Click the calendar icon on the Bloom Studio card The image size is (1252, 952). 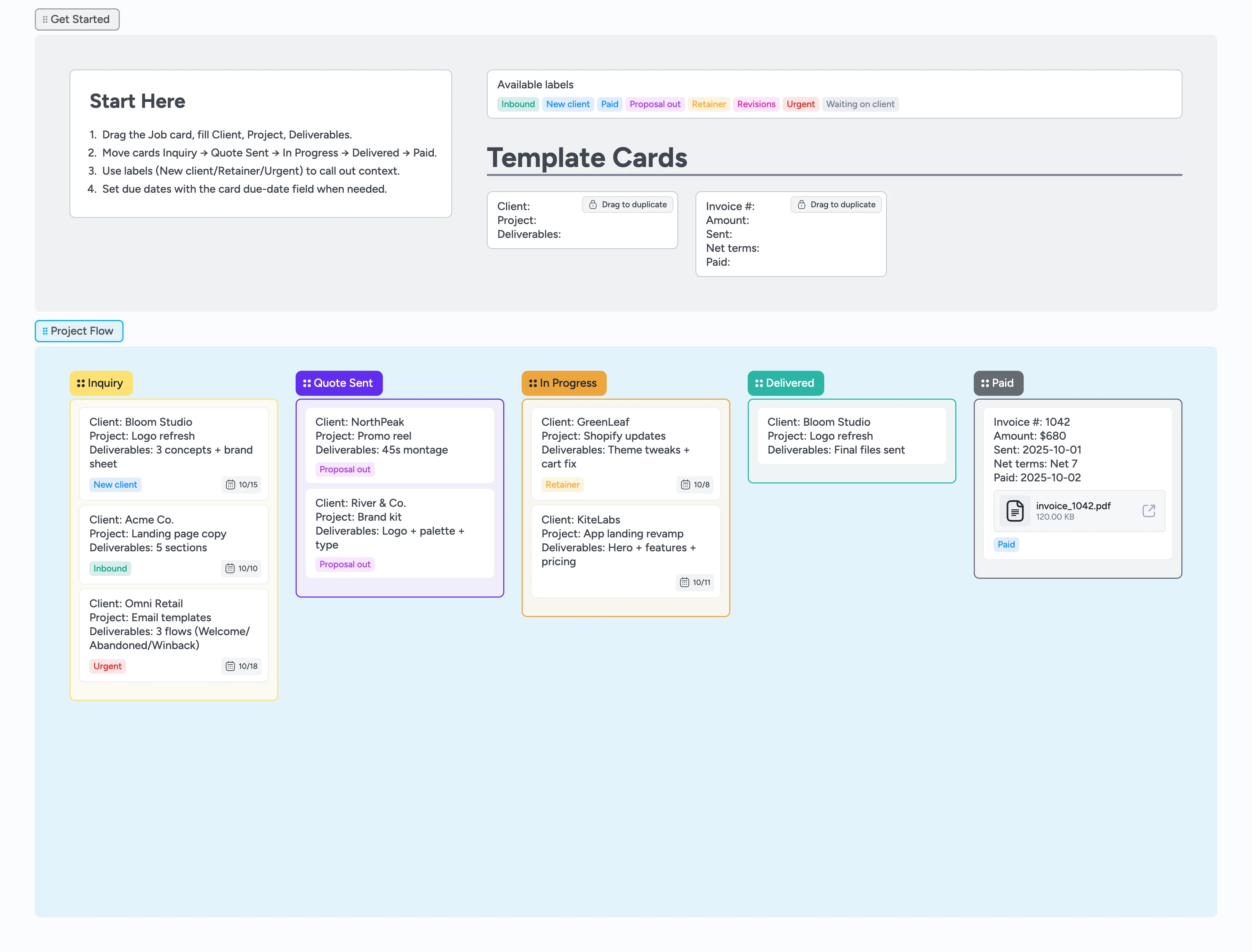tap(231, 485)
